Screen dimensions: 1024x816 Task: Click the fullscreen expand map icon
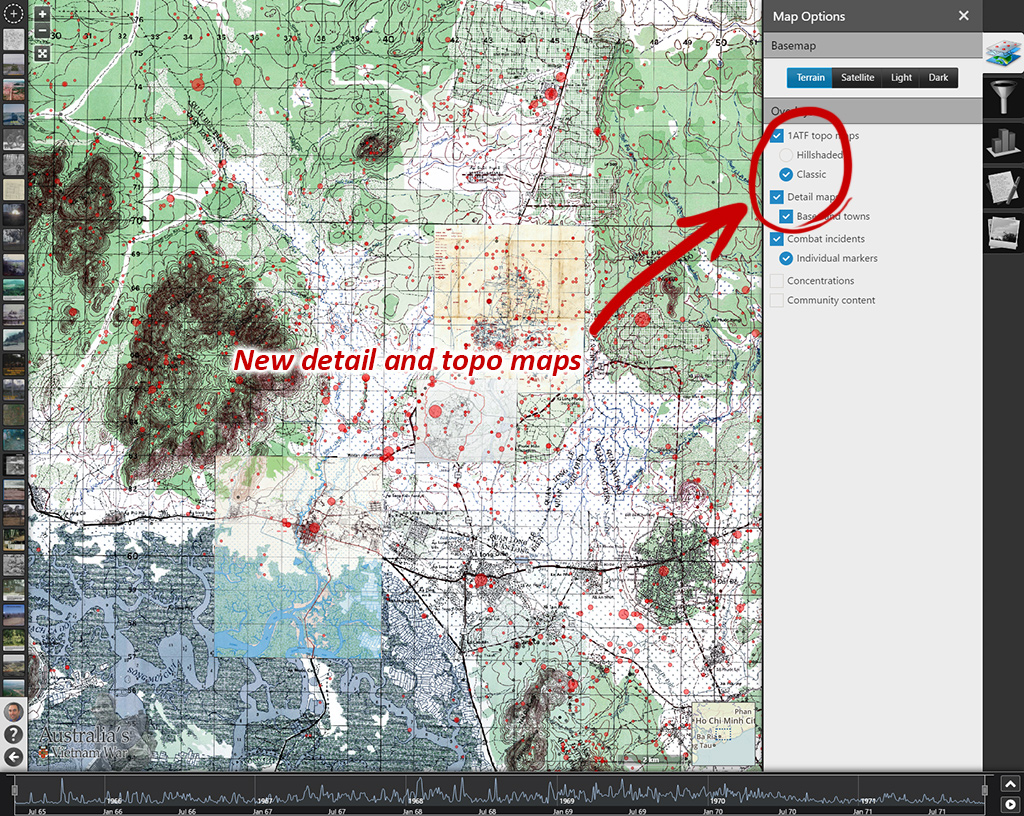42,53
